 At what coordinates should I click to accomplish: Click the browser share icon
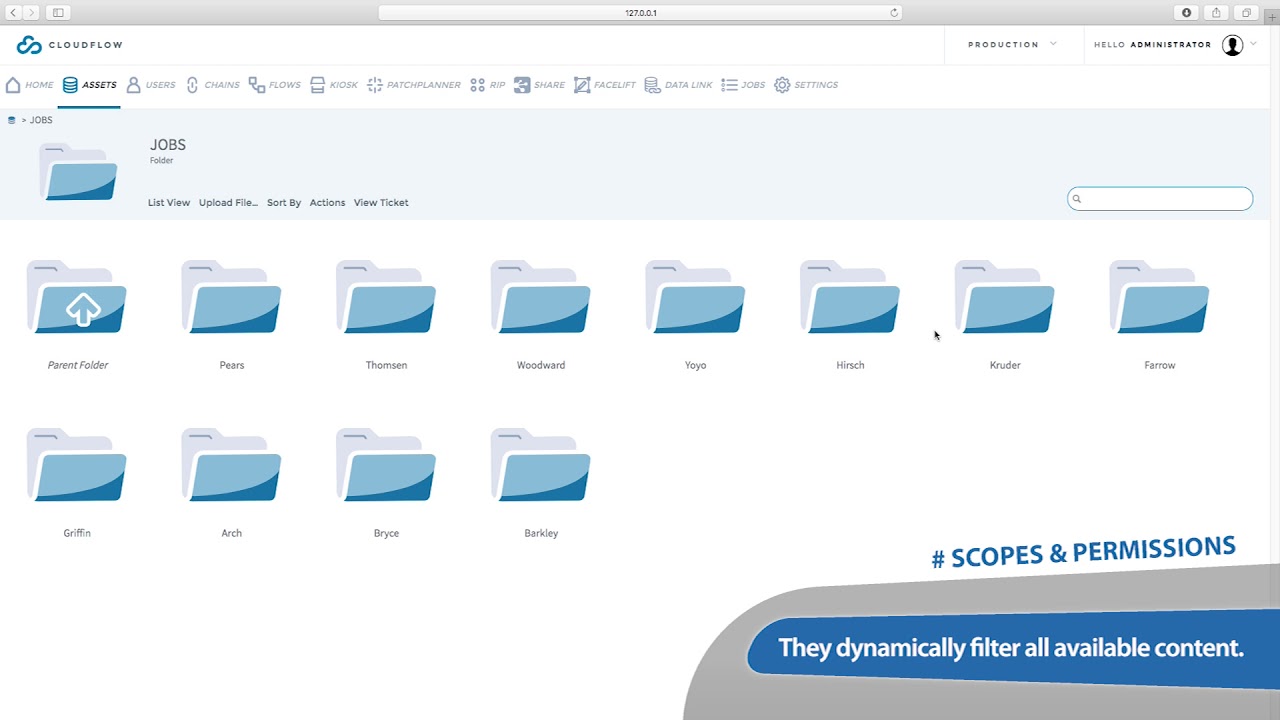point(1216,13)
